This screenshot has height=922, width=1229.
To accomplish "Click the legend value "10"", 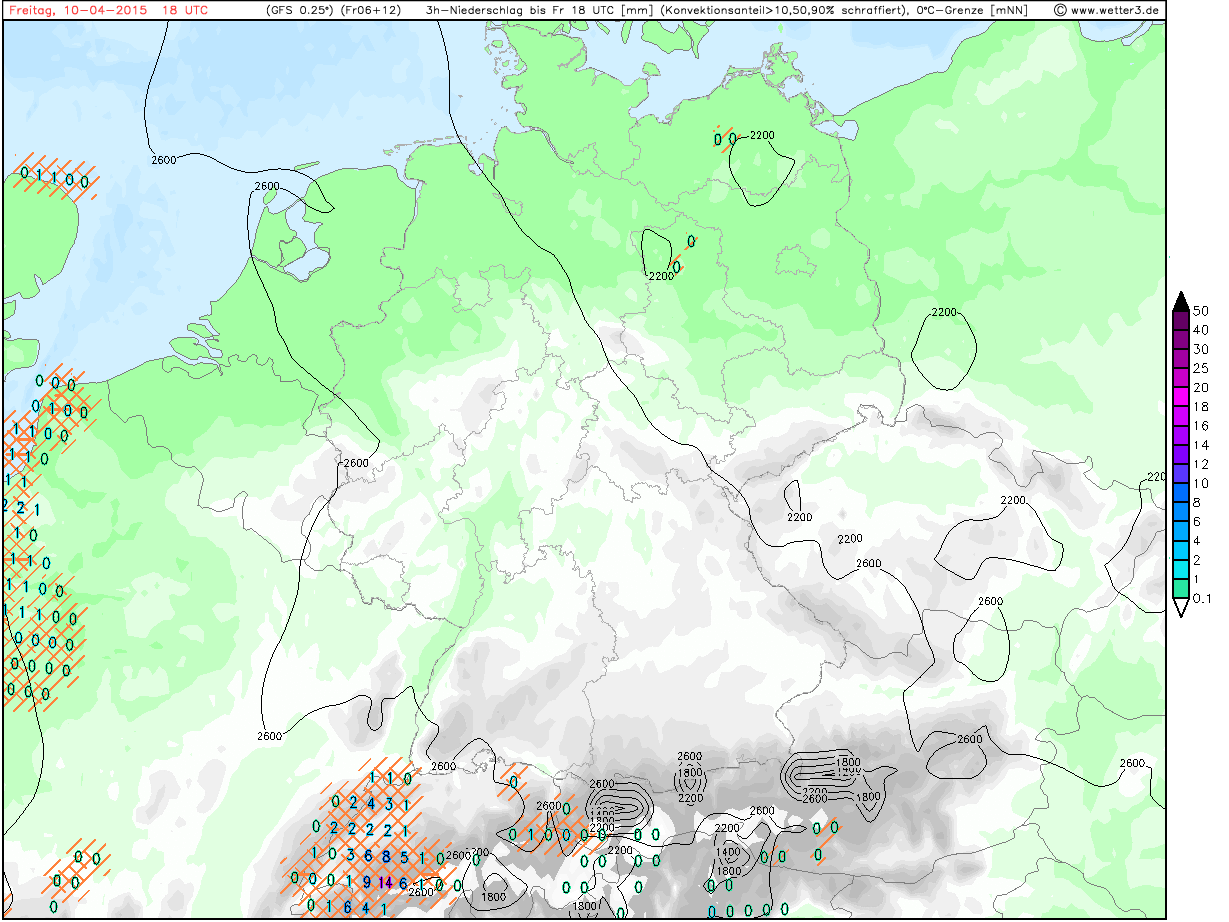I will [x=1201, y=483].
